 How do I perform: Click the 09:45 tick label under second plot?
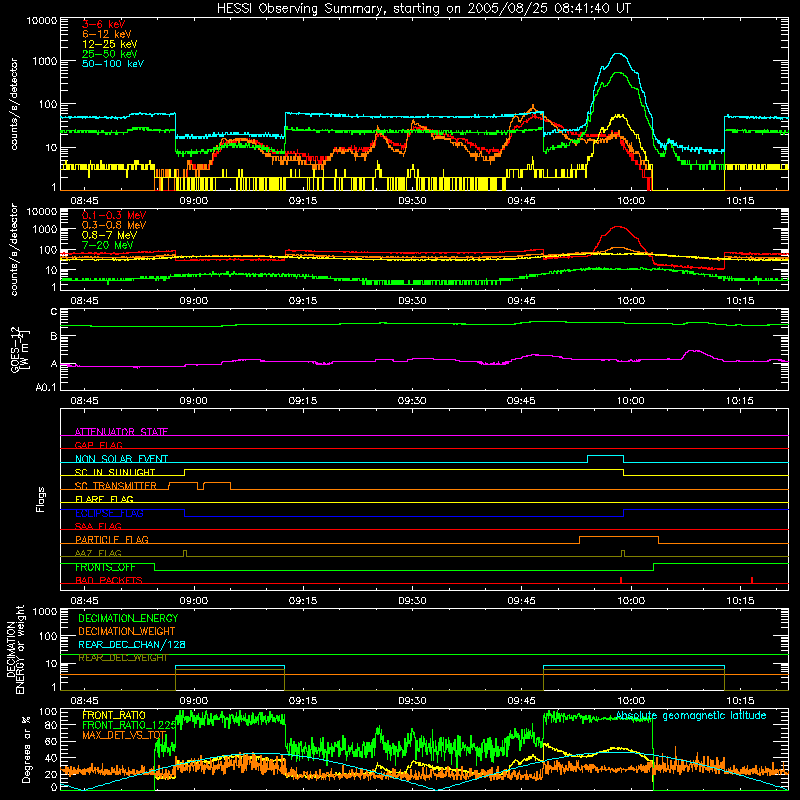coord(521,301)
